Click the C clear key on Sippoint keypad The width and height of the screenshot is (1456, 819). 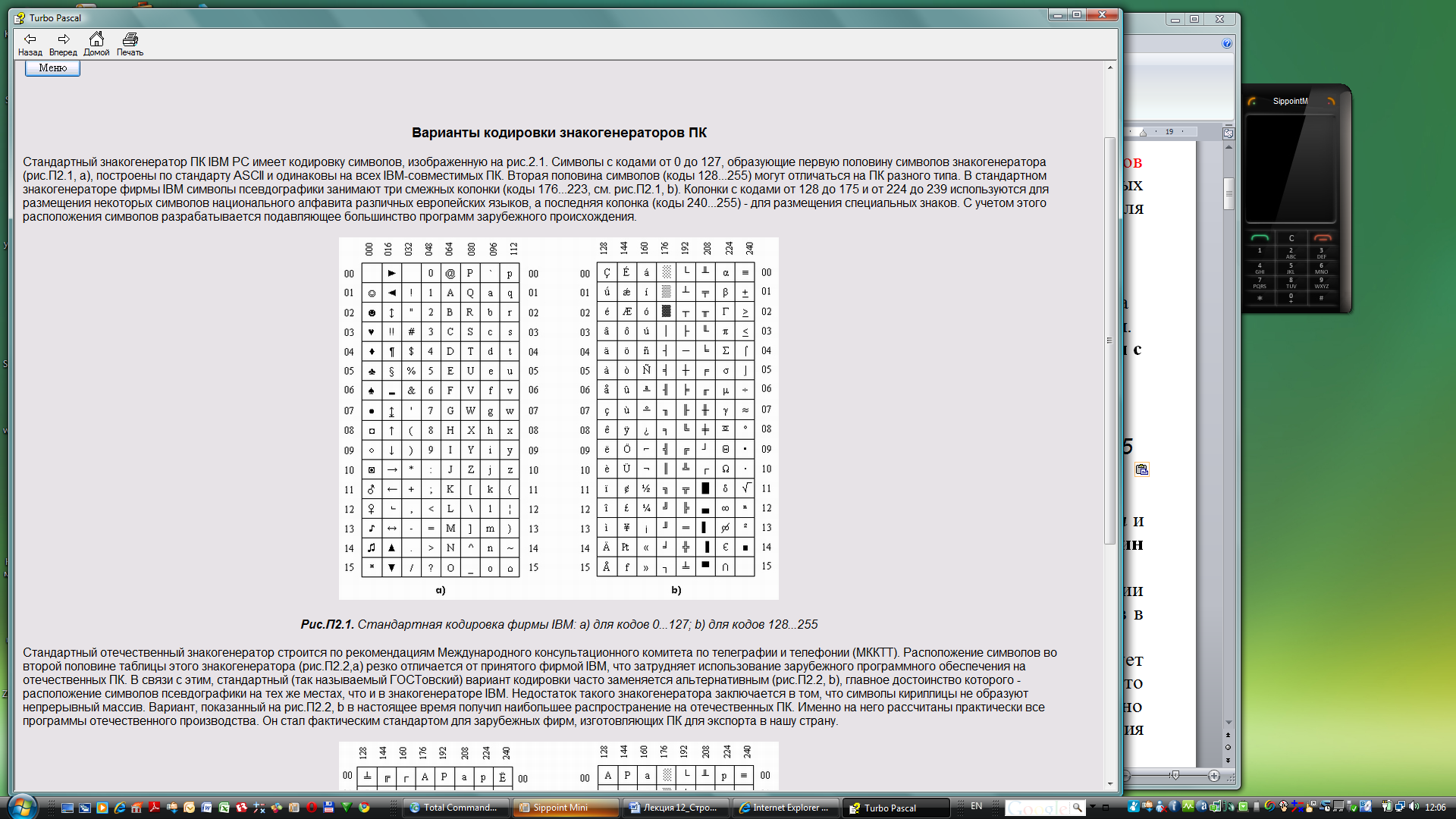tap(1291, 238)
